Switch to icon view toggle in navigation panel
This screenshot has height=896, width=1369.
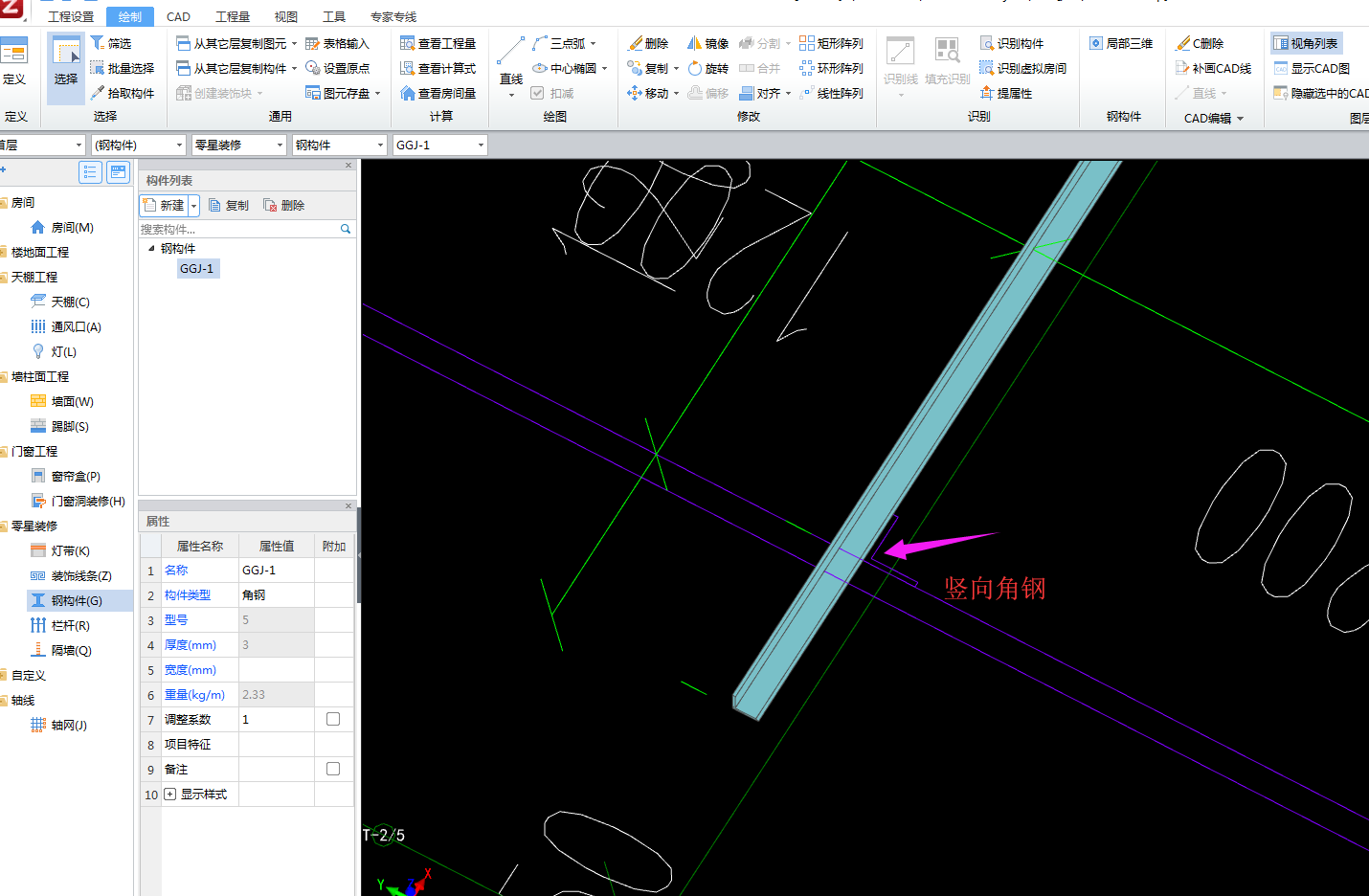click(x=118, y=172)
